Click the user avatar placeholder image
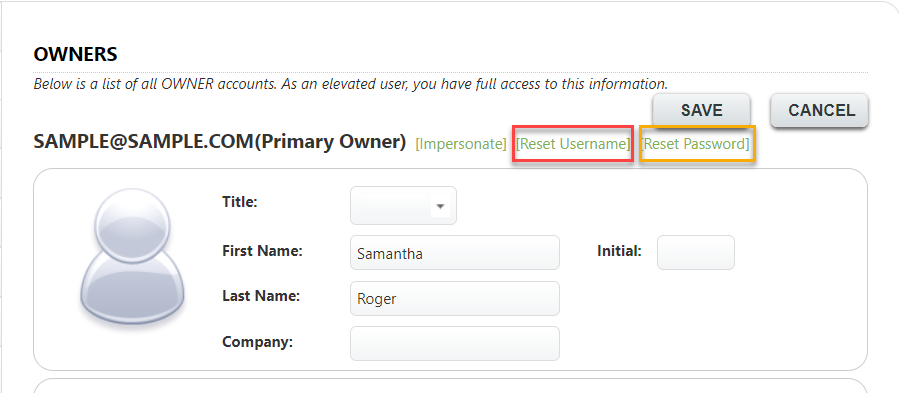 (132, 256)
